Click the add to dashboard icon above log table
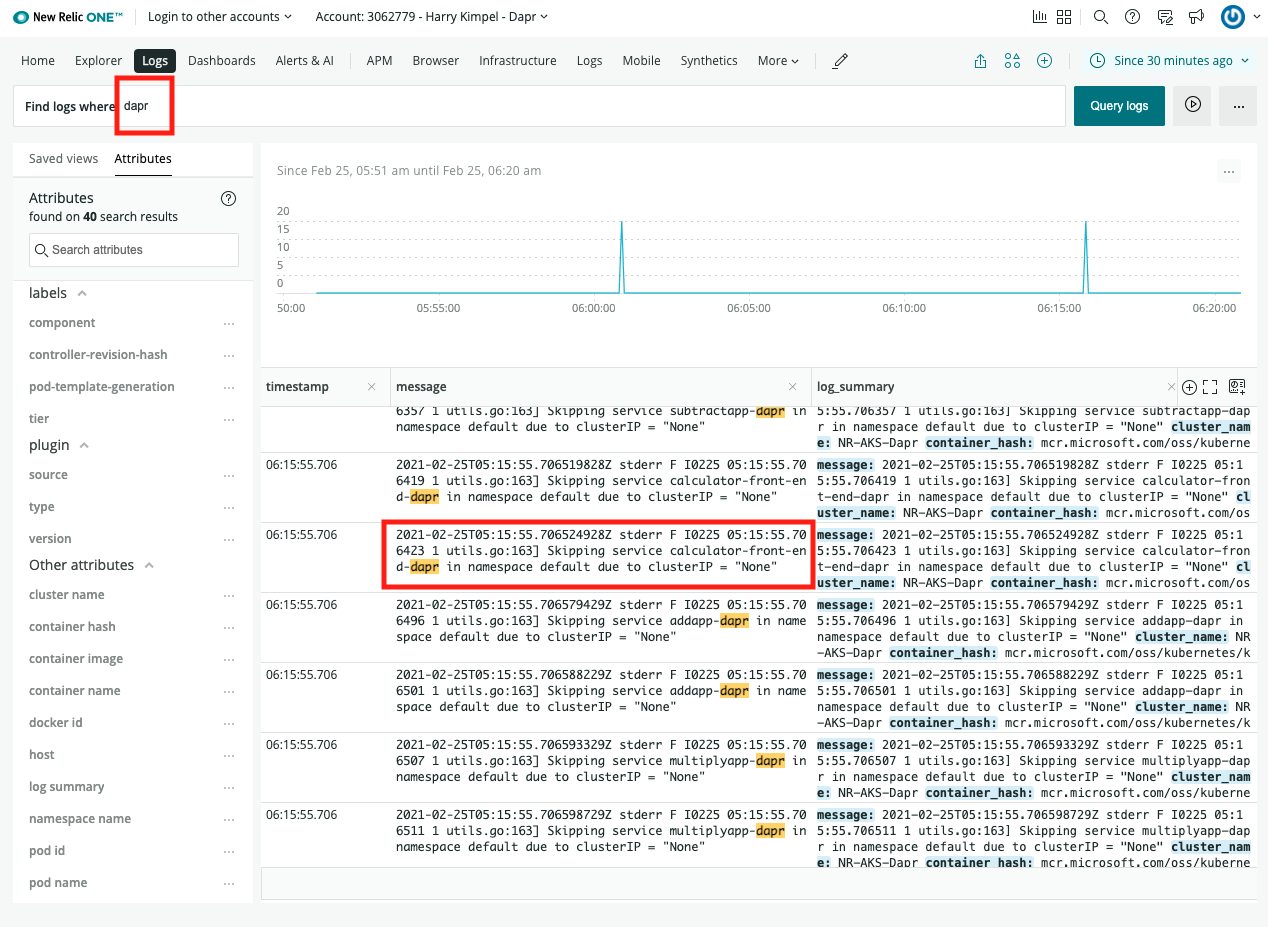Image resolution: width=1268 pixels, height=927 pixels. tap(1237, 387)
